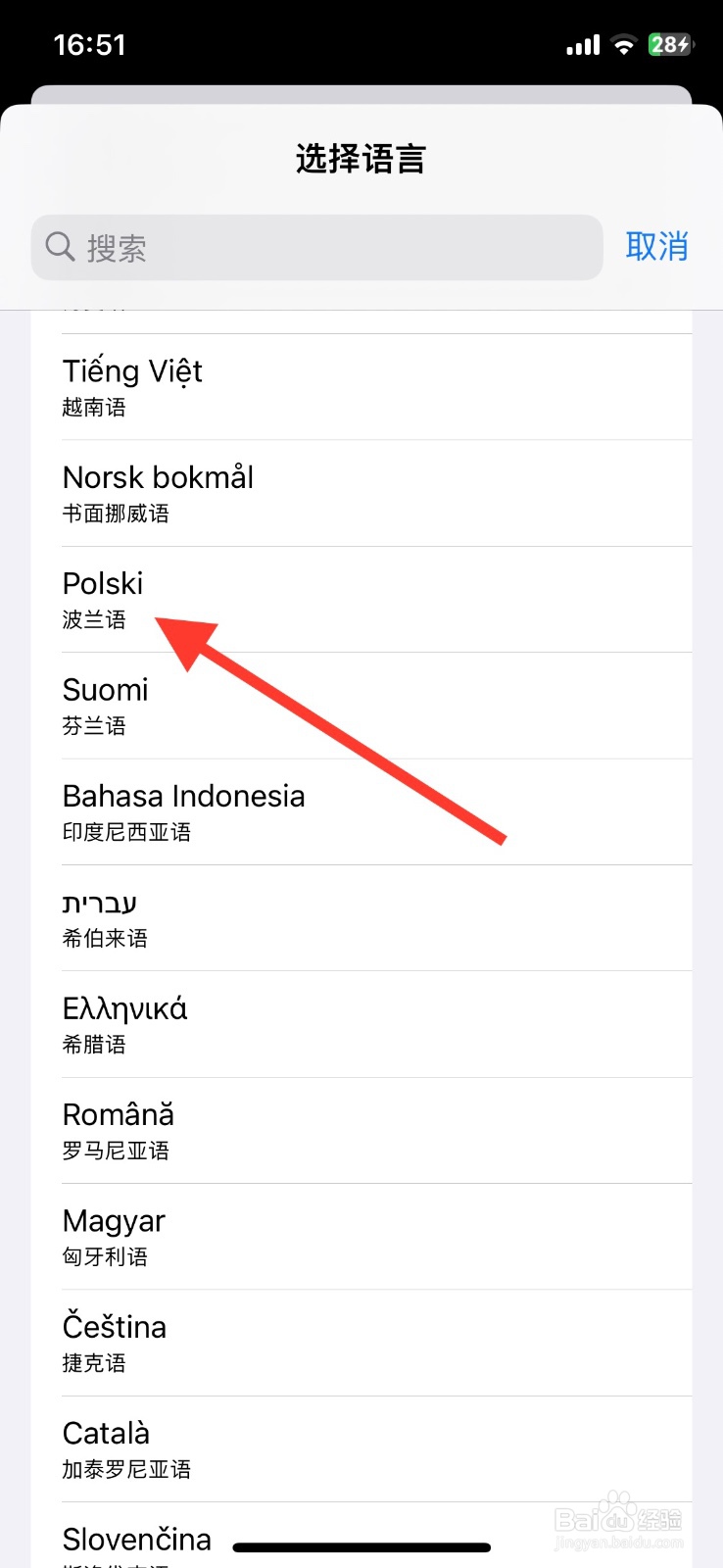Cancel language selection with 取消
Image resolution: width=723 pixels, height=1568 pixels.
coord(656,247)
